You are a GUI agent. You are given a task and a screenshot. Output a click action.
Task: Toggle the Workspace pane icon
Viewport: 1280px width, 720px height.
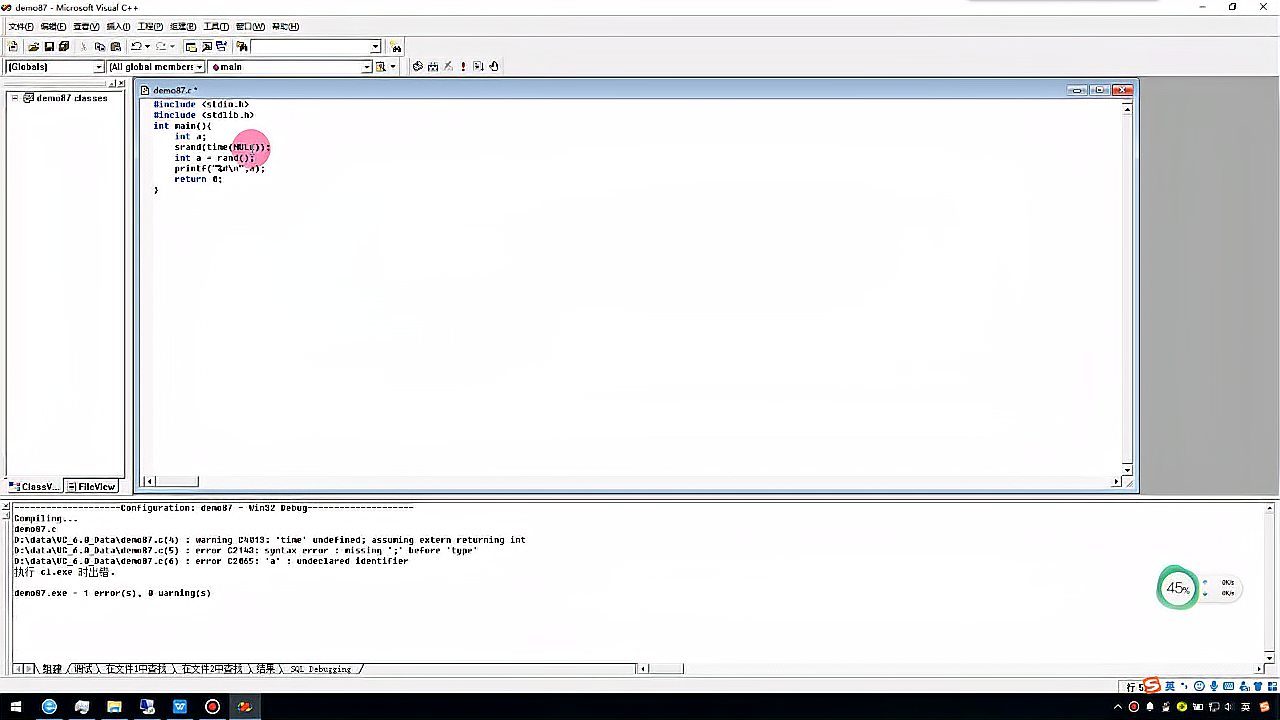pos(191,46)
